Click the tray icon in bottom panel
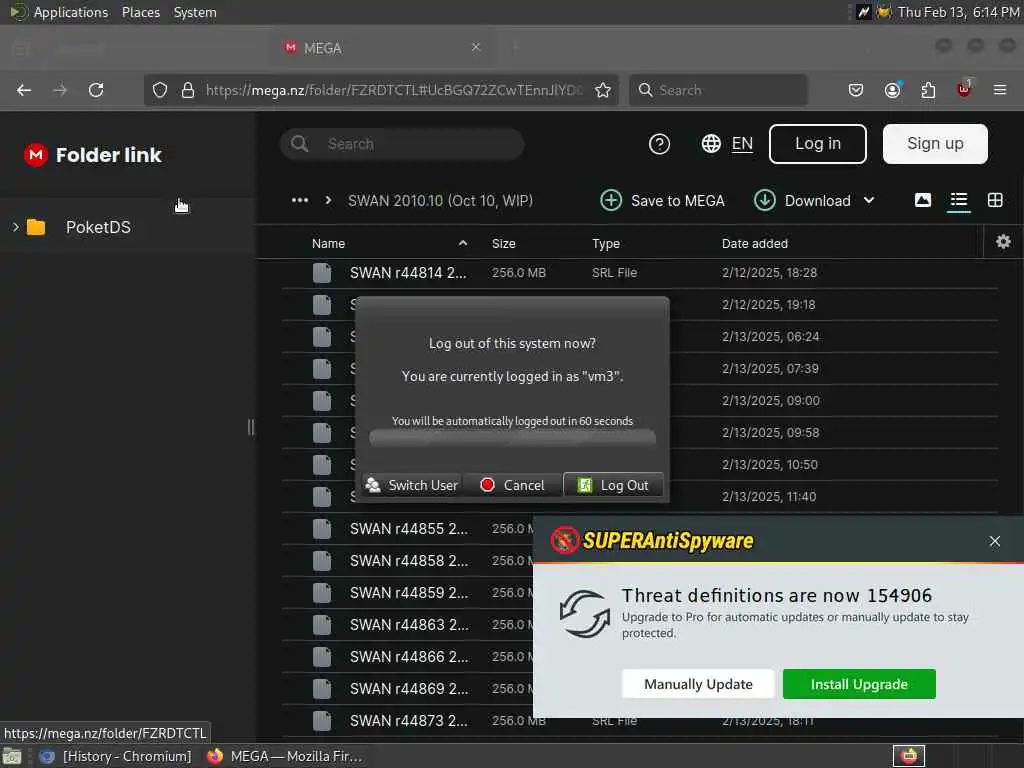 pos(909,756)
